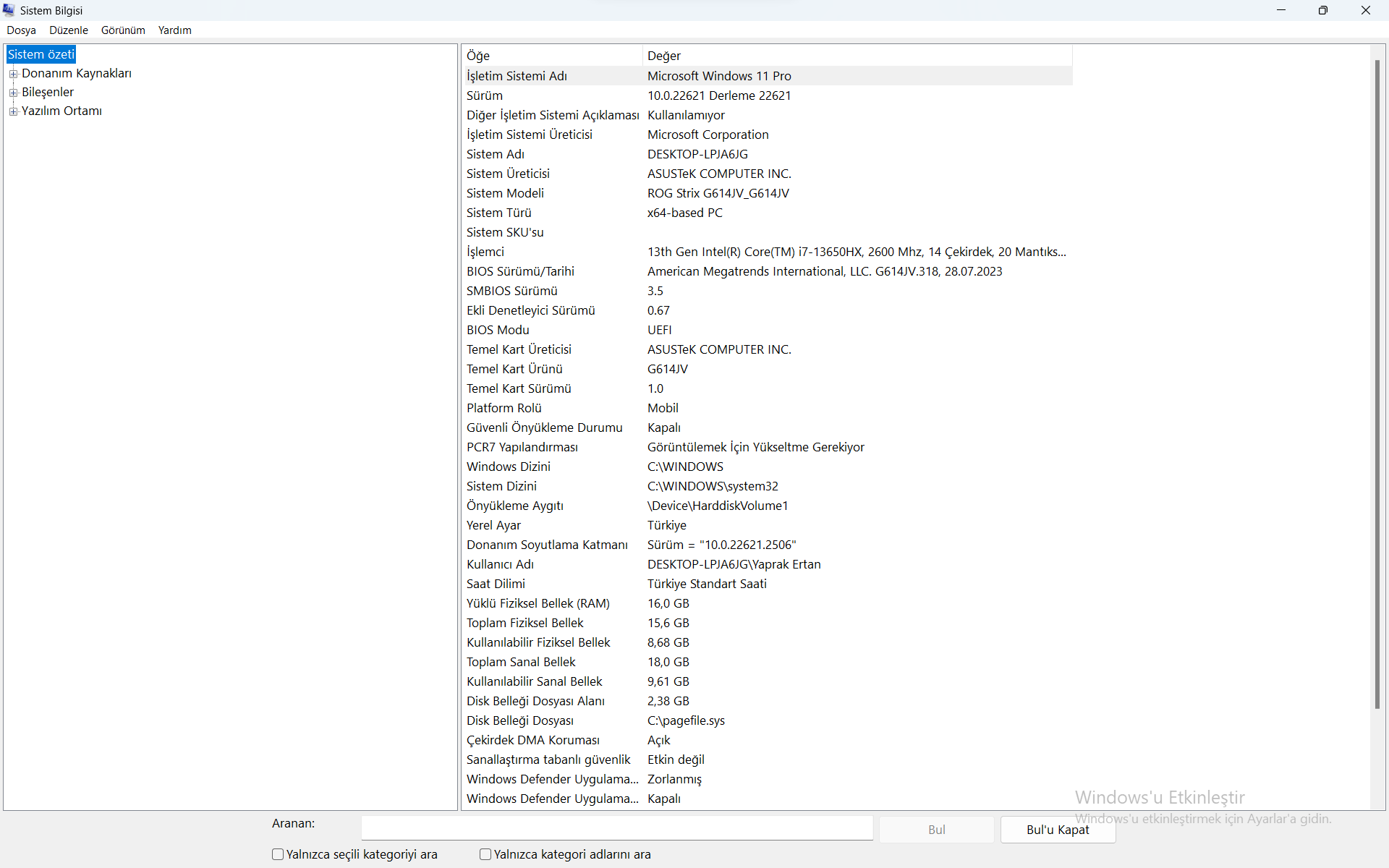Expand the Bileşenler tree node
This screenshot has height=868, width=1389.
(13, 93)
